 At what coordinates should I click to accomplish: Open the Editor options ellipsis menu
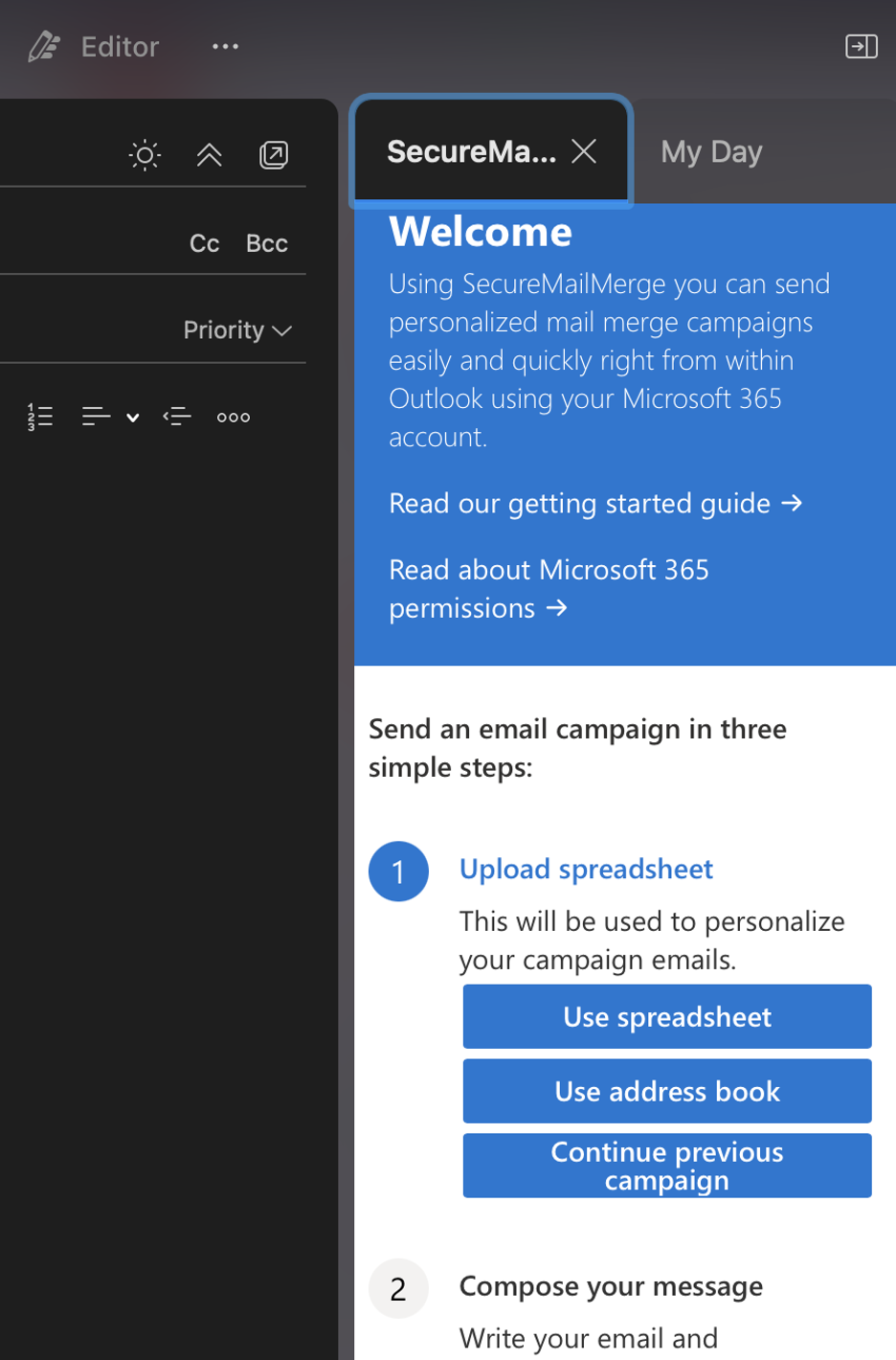click(225, 46)
